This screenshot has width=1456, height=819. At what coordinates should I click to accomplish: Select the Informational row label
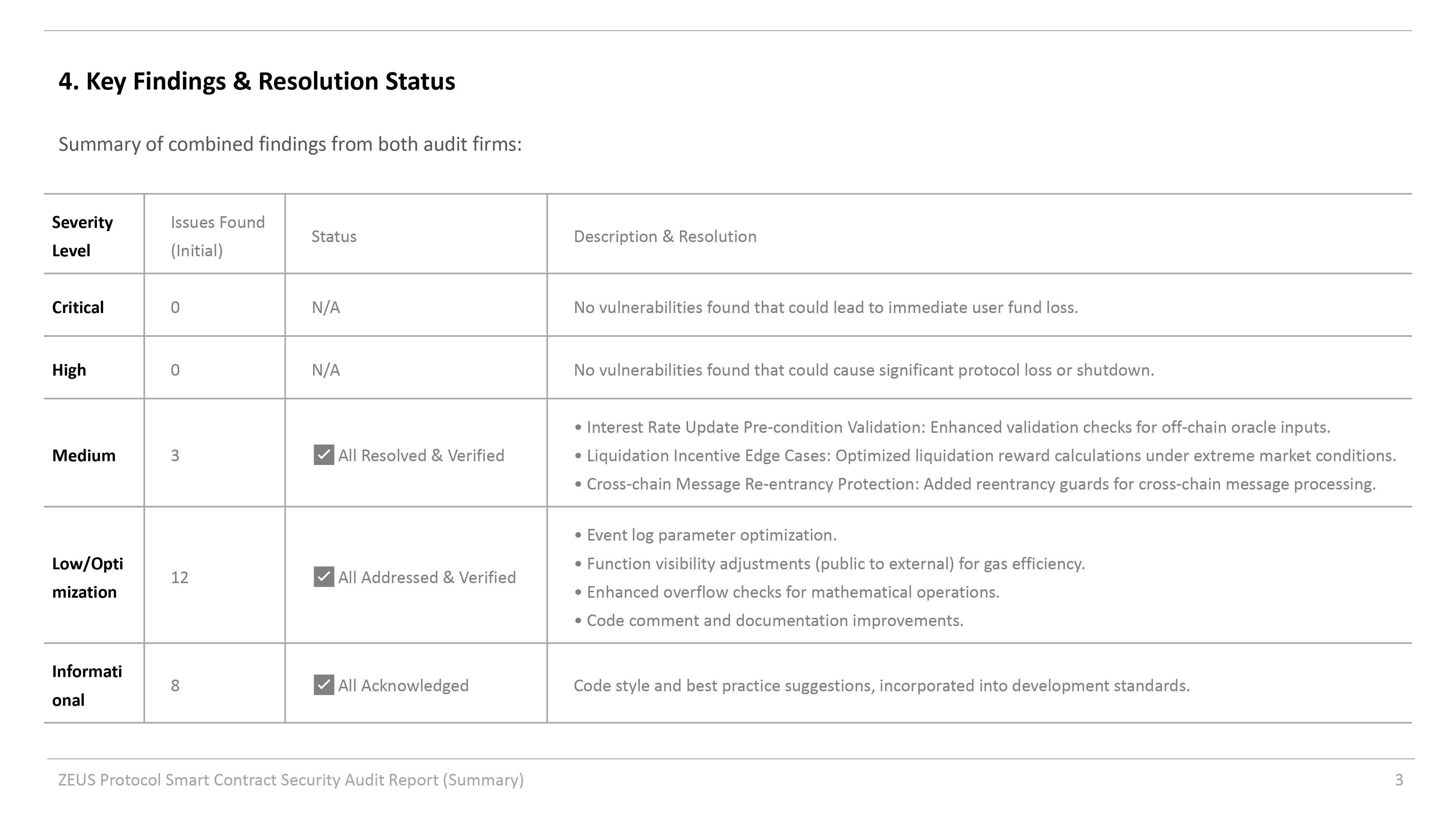tap(87, 686)
